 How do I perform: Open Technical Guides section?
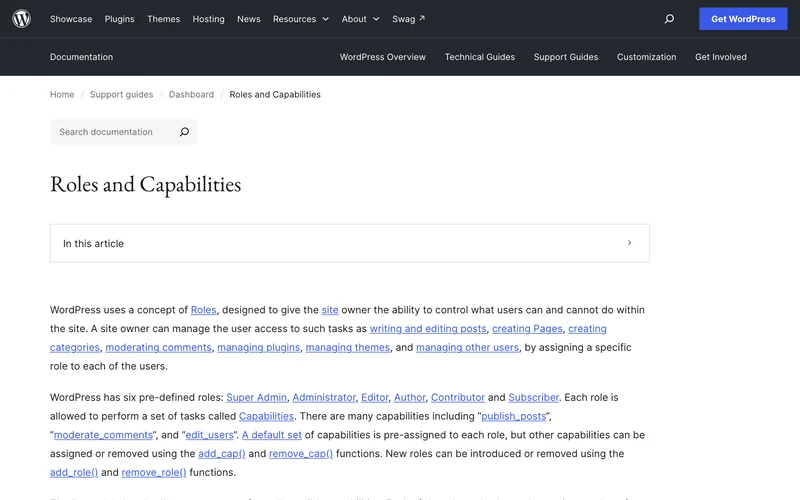pyautogui.click(x=480, y=57)
